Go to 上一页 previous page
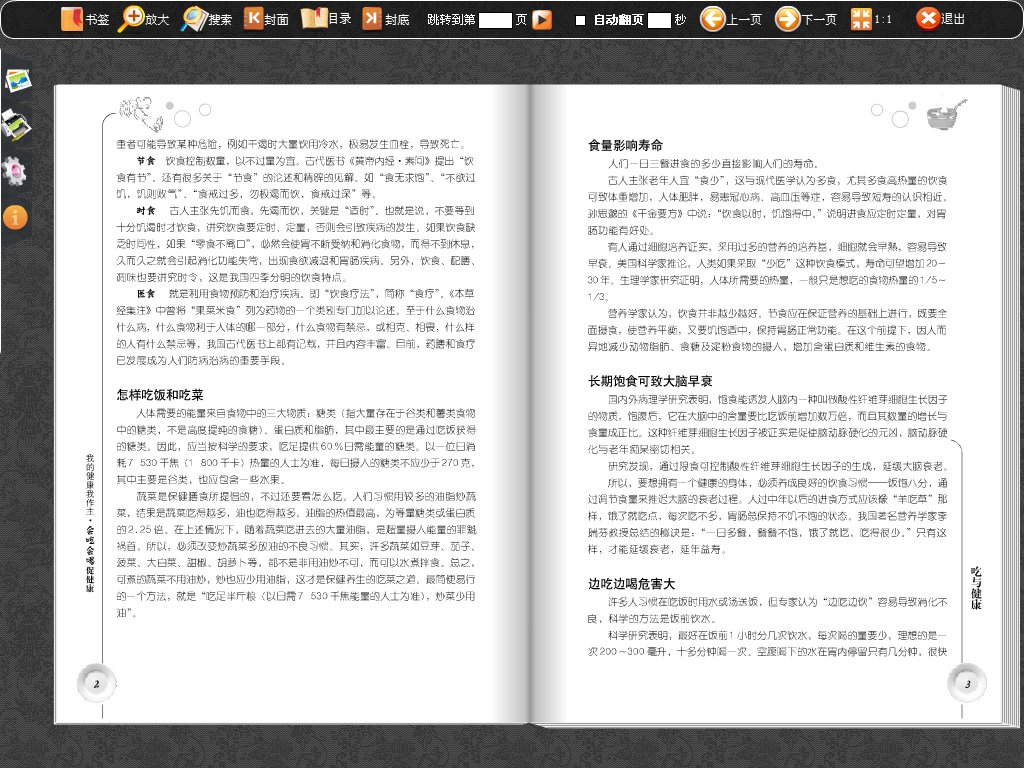 731,19
